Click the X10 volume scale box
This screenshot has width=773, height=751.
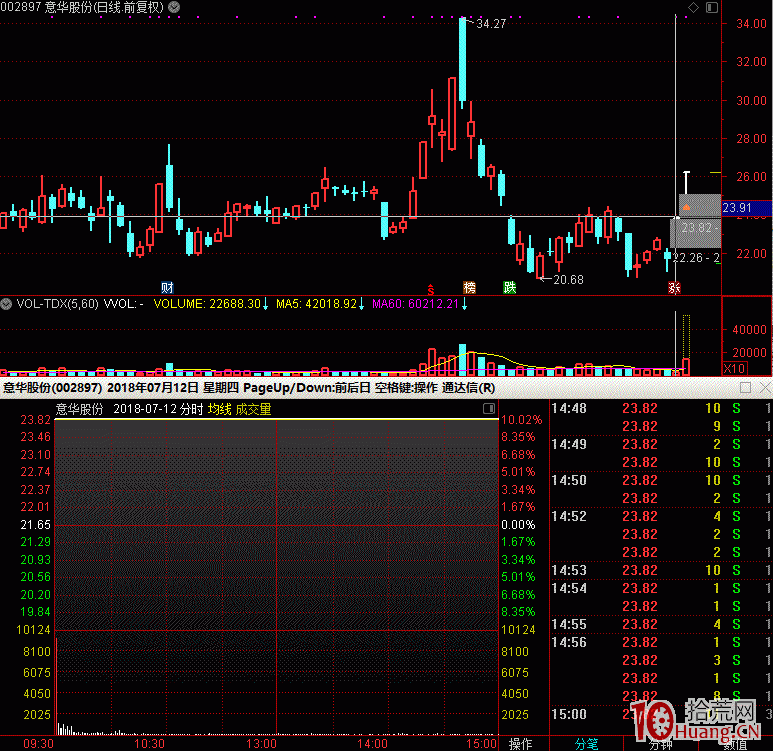[735, 368]
